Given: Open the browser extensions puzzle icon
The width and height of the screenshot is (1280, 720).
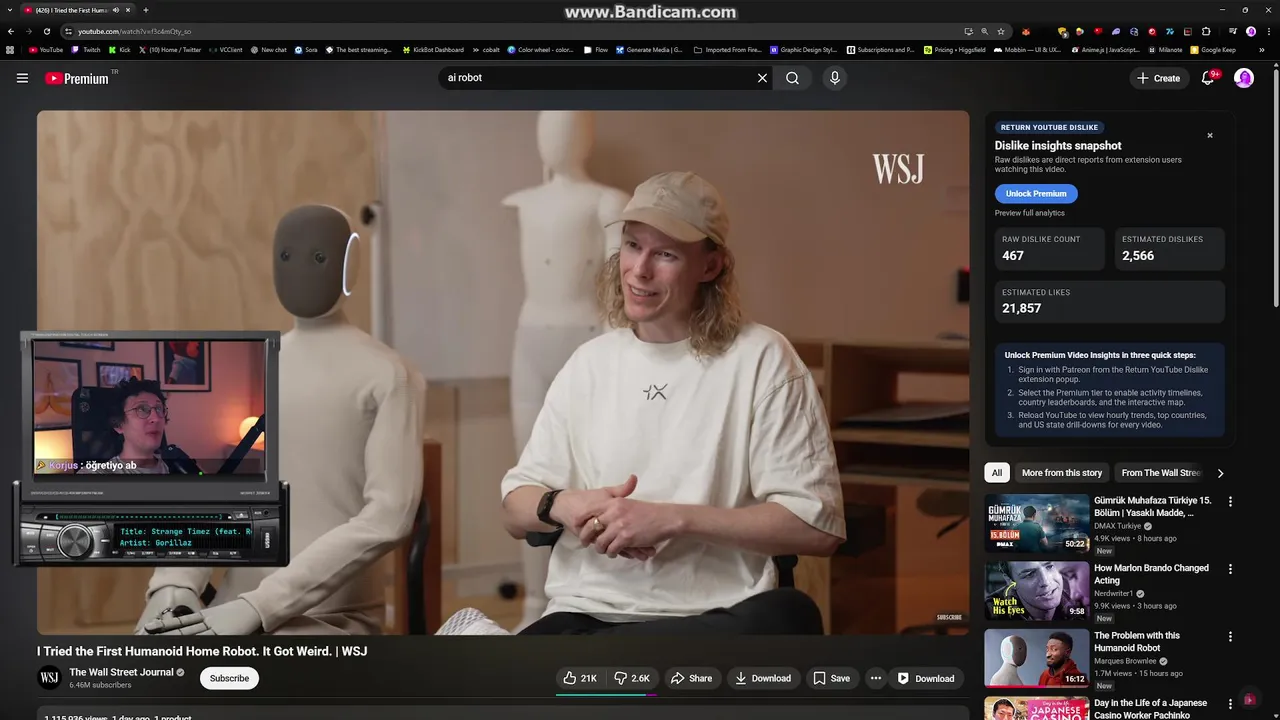Looking at the screenshot, I should (x=1206, y=31).
